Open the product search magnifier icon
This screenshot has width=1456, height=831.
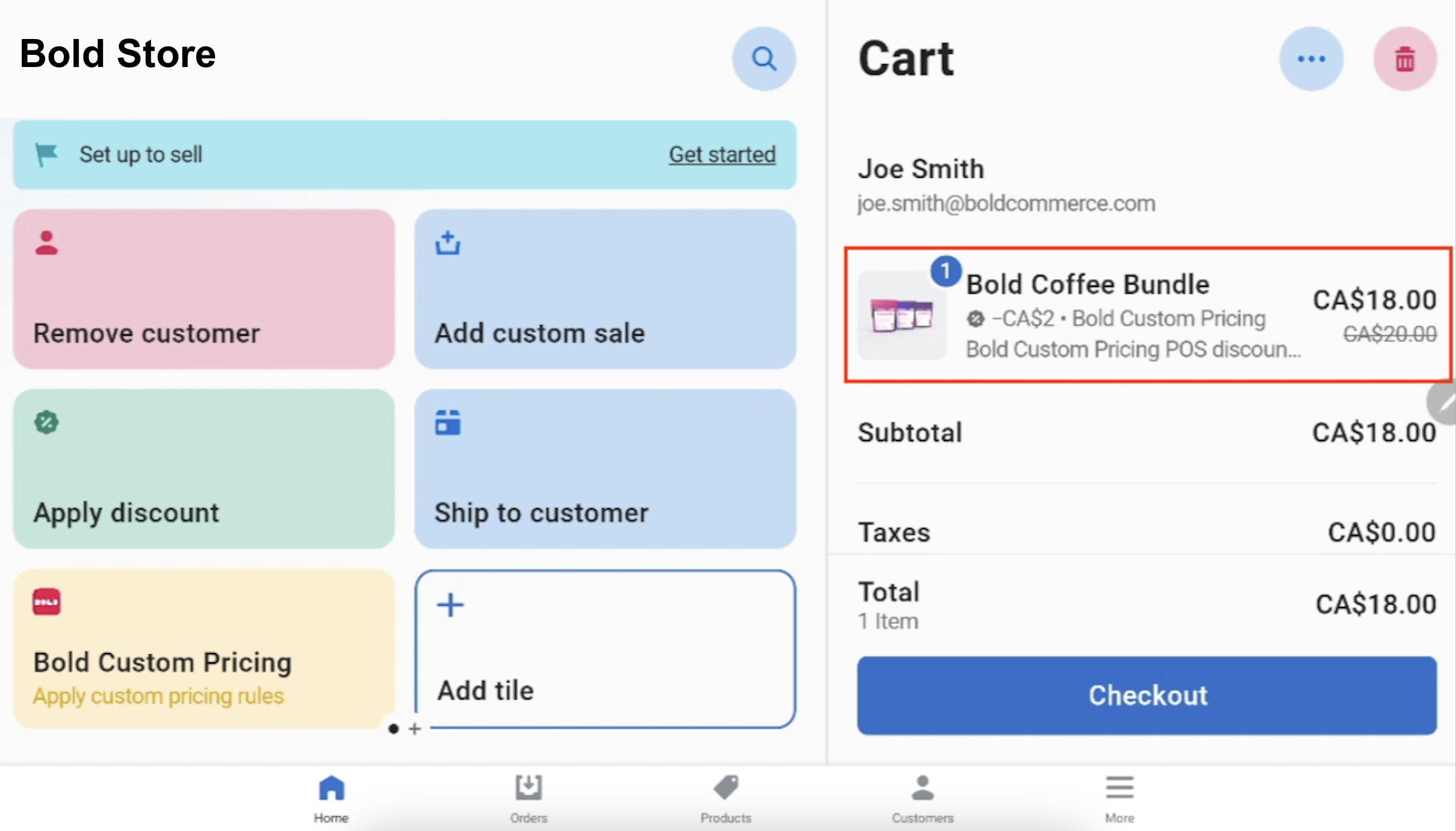coord(764,59)
